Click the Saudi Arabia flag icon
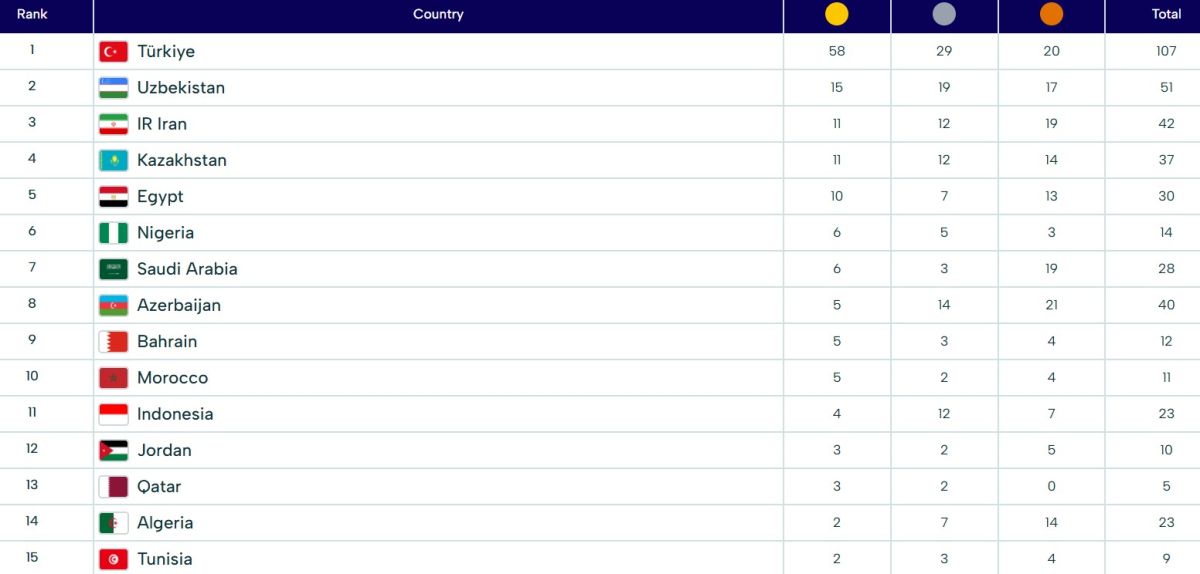 (113, 269)
